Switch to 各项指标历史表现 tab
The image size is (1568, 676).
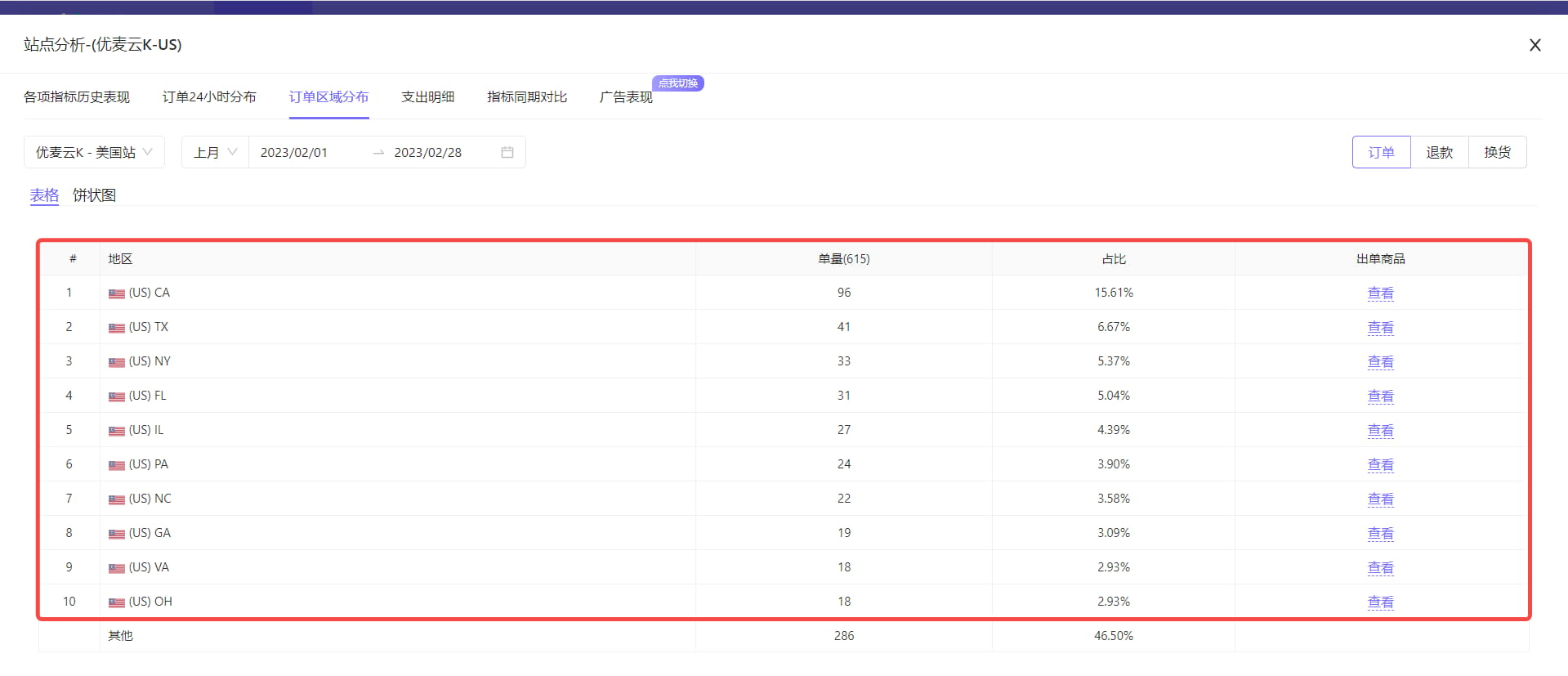[x=77, y=97]
